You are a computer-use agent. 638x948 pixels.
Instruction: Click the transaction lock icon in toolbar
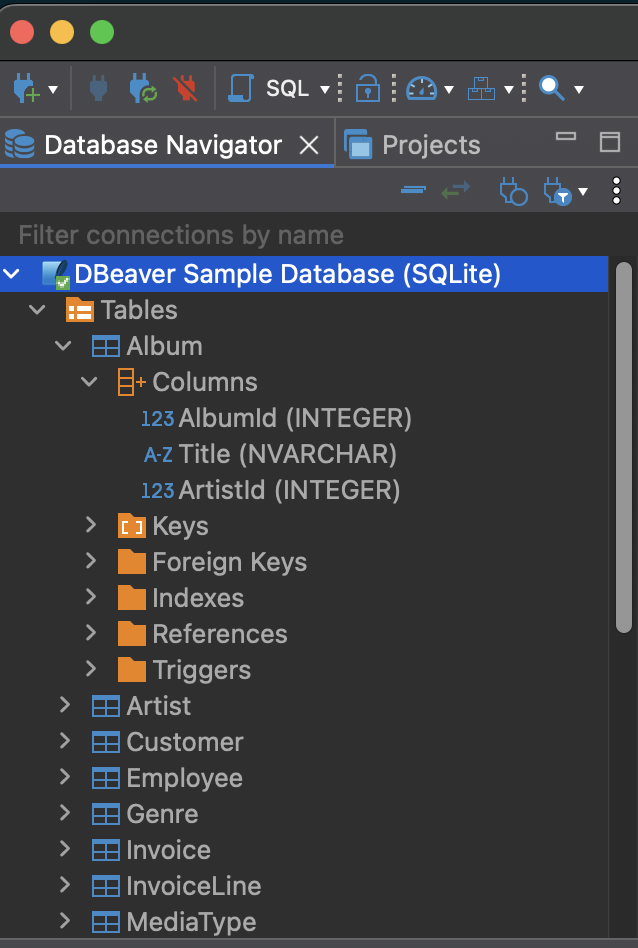pyautogui.click(x=368, y=89)
